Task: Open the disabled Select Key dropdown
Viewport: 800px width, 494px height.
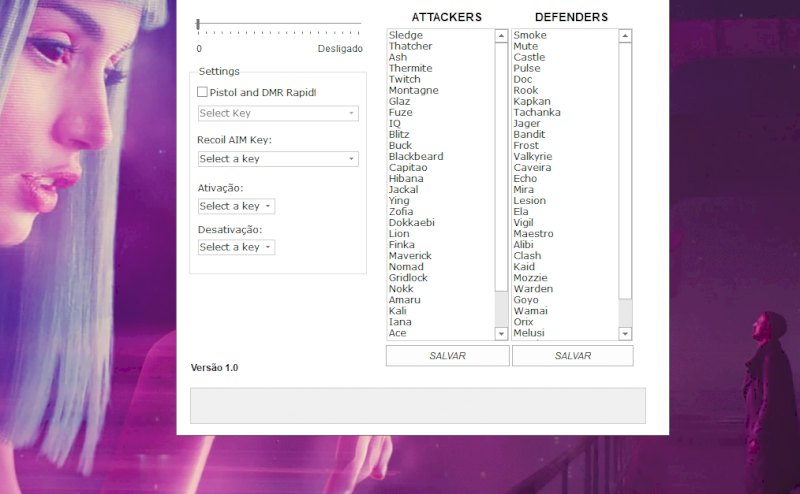Action: point(278,113)
